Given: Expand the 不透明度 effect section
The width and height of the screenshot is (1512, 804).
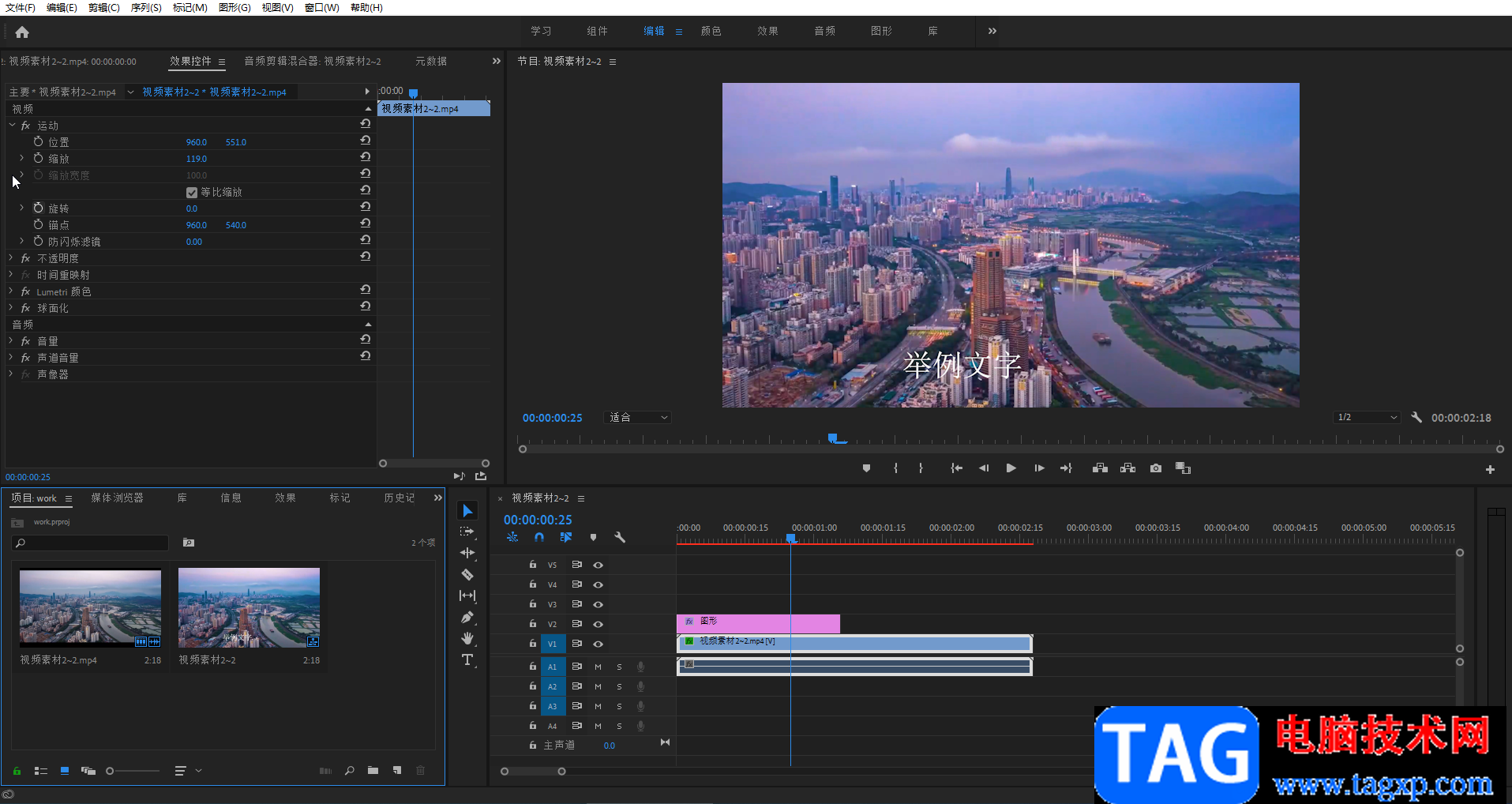Looking at the screenshot, I should coord(11,258).
